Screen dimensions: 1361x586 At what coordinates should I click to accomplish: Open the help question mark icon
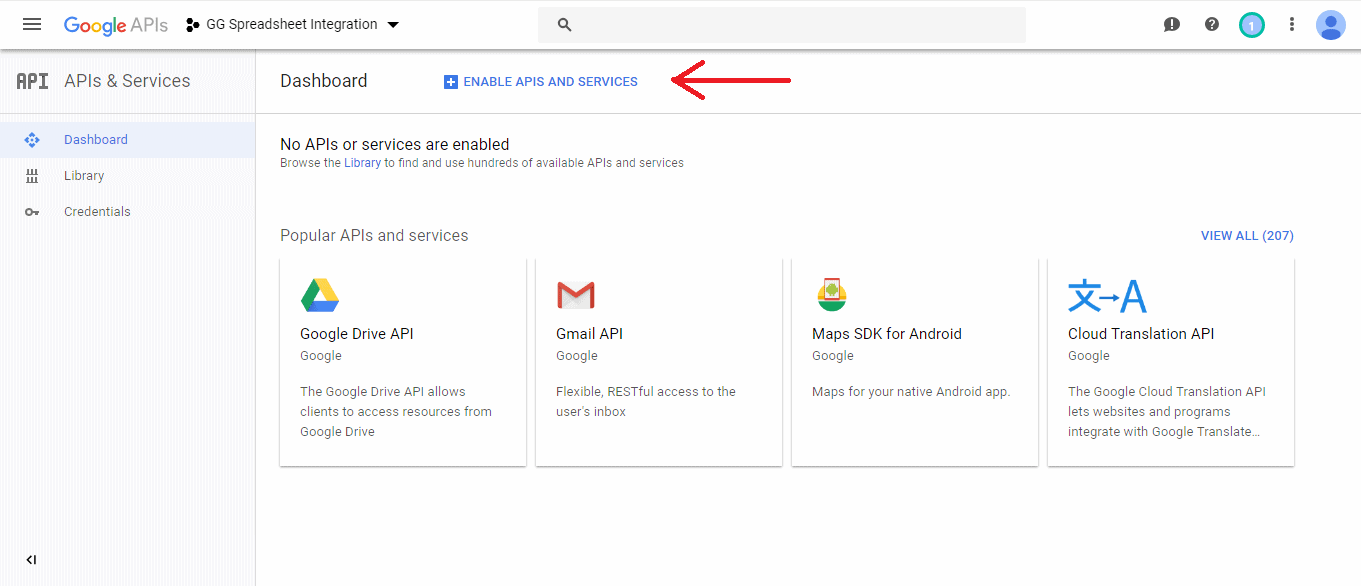tap(1212, 24)
